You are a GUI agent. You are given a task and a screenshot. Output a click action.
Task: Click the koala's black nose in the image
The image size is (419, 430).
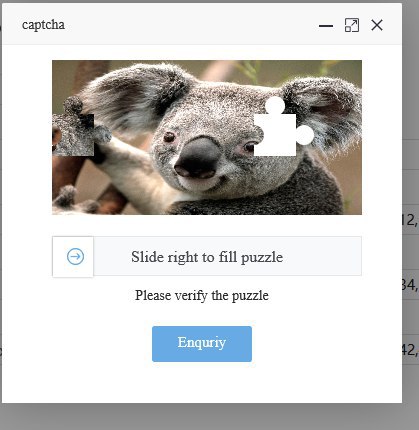(198, 158)
